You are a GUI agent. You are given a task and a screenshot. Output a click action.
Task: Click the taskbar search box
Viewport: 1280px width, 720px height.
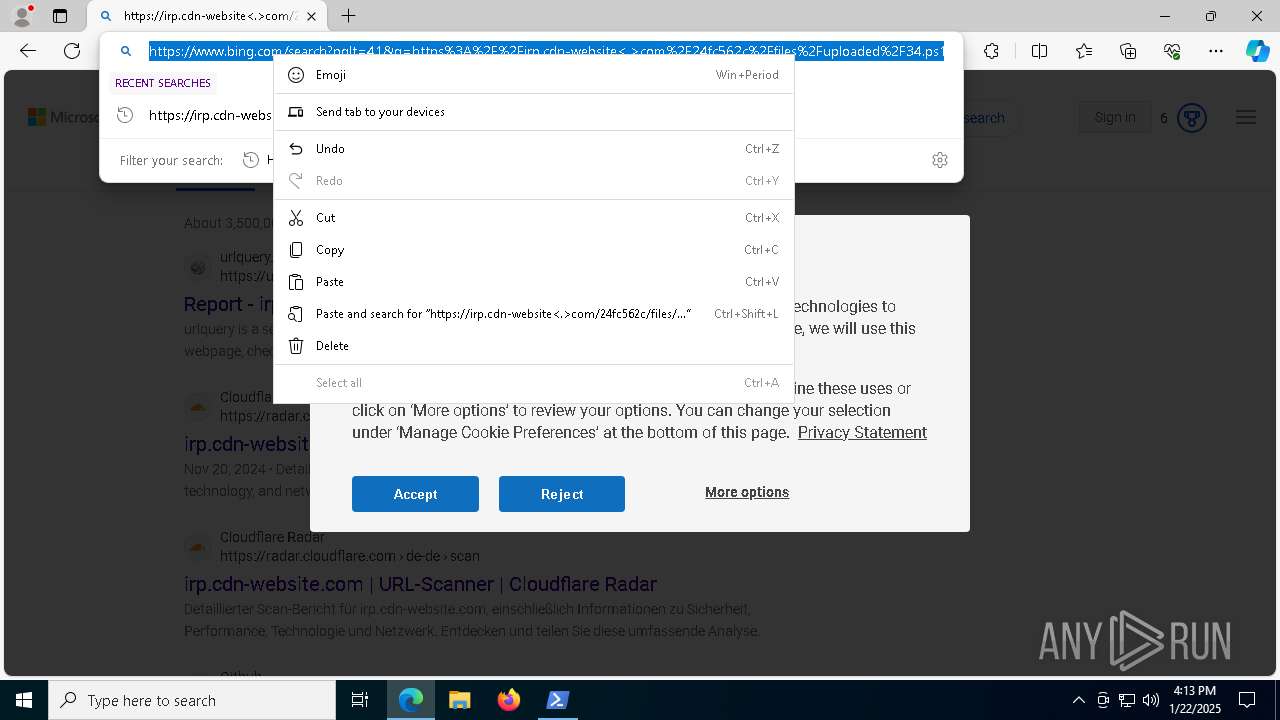(x=192, y=700)
